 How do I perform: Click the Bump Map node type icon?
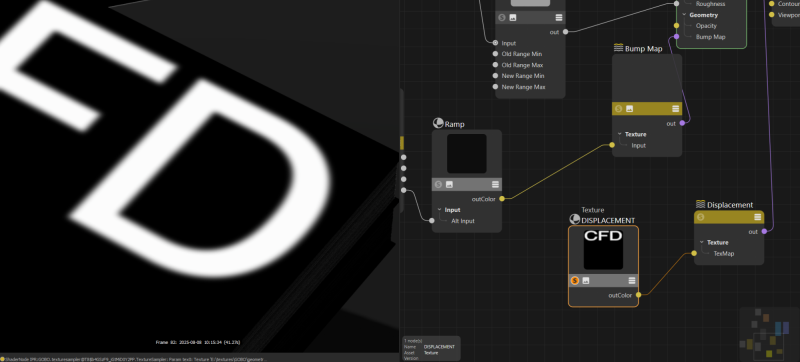point(618,48)
